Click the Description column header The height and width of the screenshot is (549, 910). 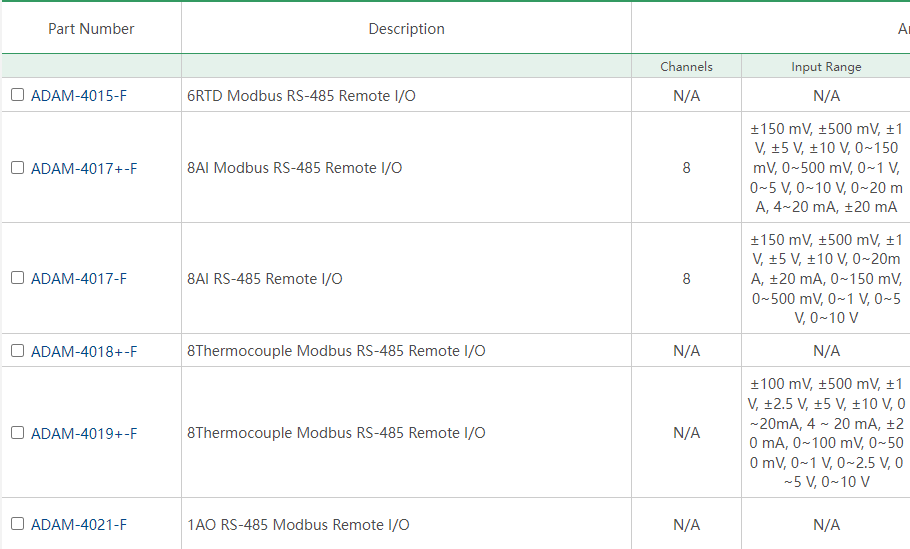[406, 28]
